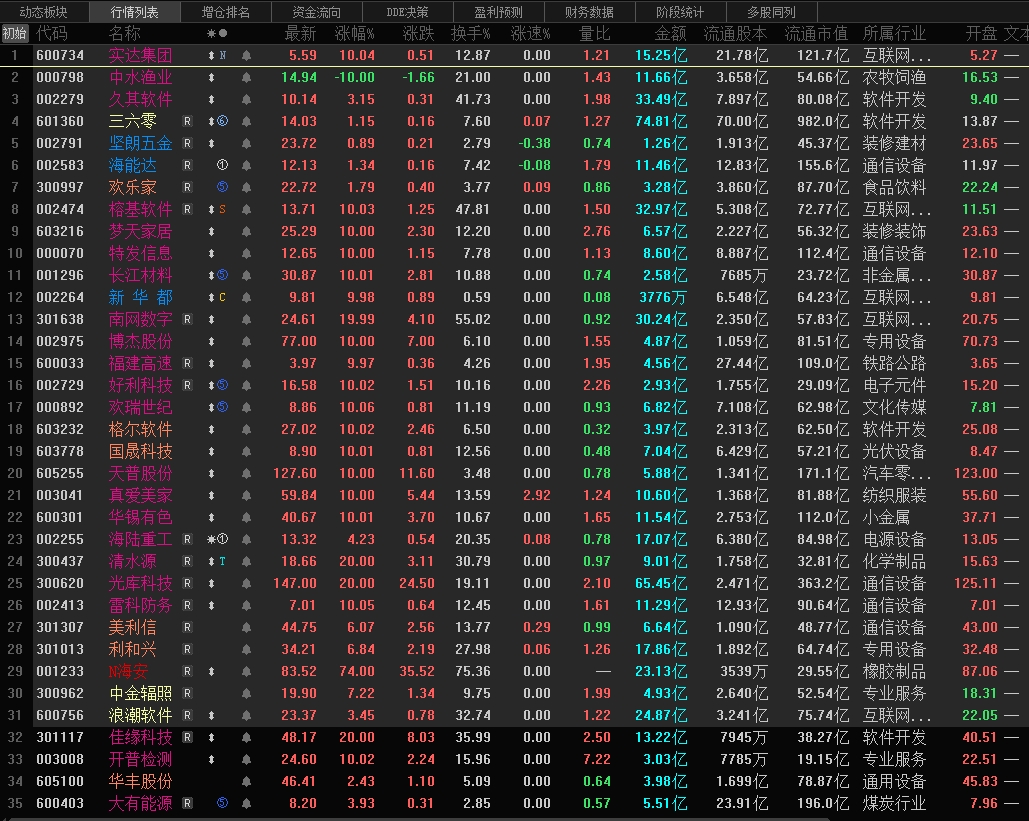Click the blue circled icon in 欢乐家 row

[x=222, y=187]
